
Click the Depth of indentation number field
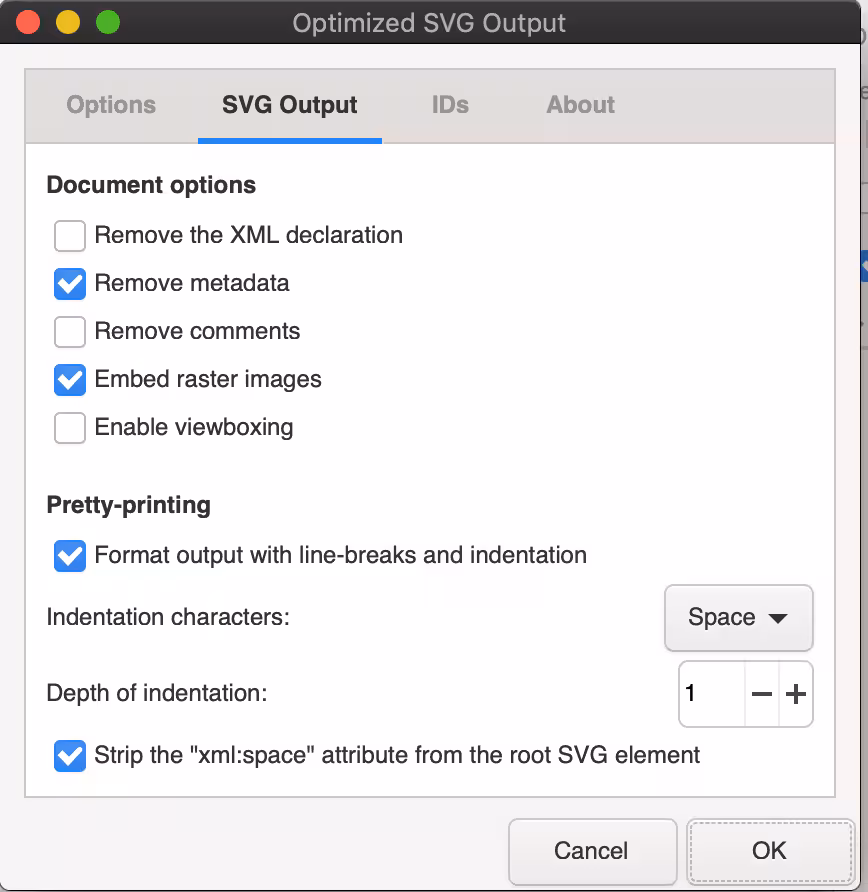click(x=712, y=694)
